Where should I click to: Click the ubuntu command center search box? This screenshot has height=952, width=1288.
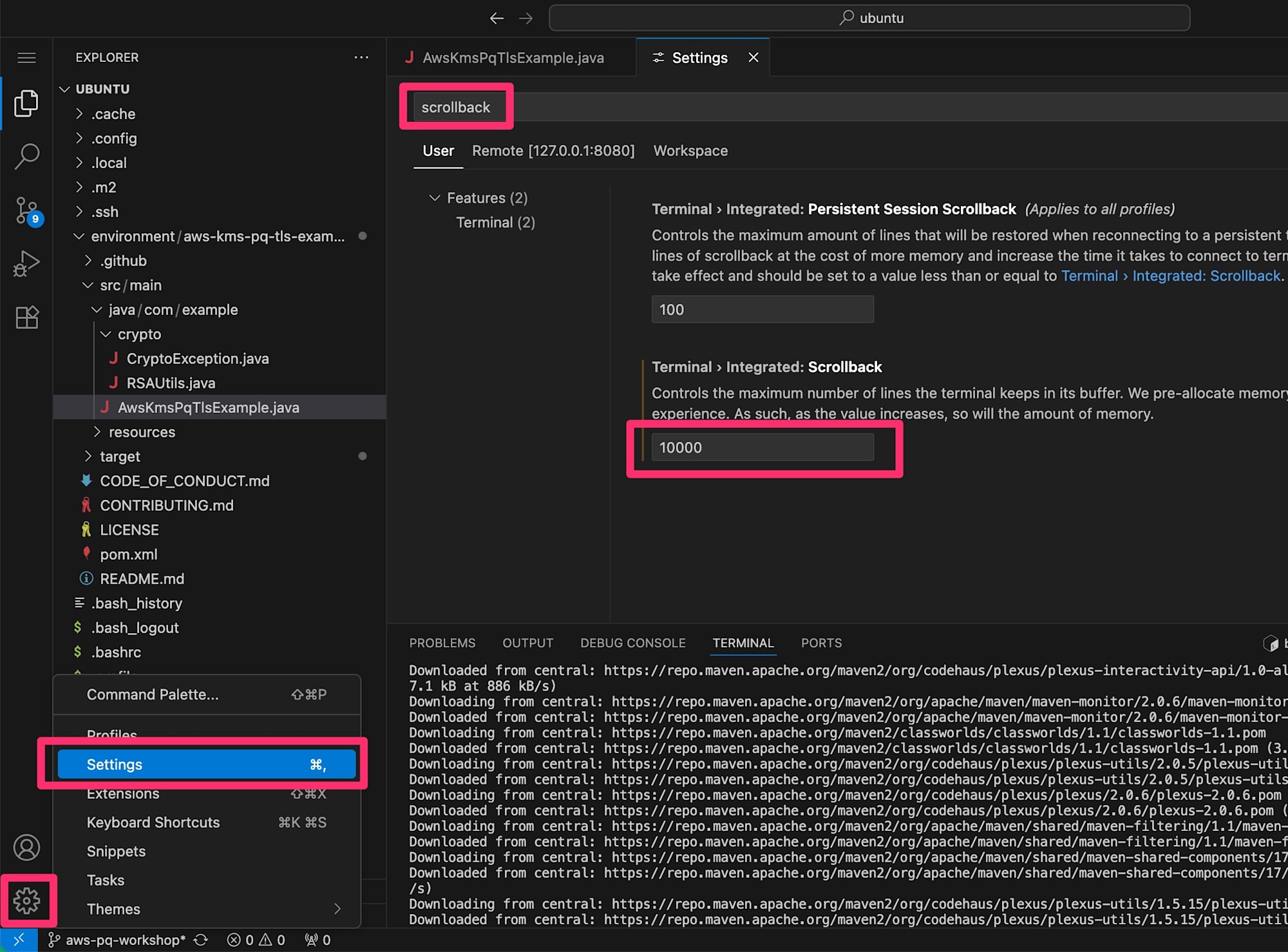pyautogui.click(x=869, y=18)
